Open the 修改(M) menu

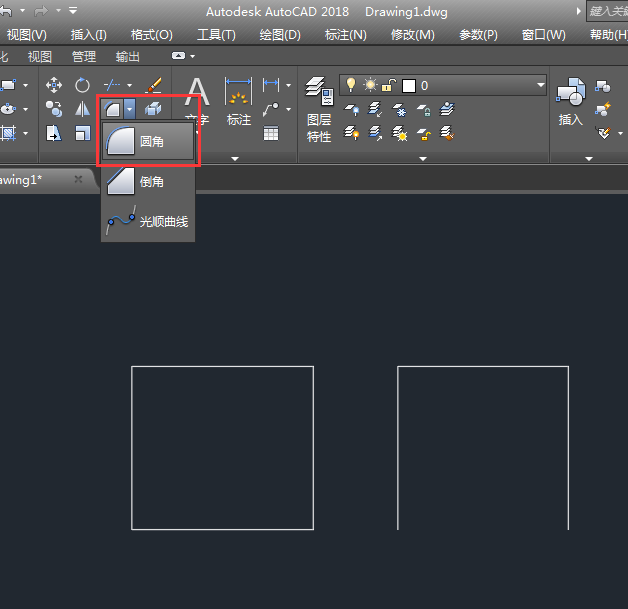coord(413,35)
